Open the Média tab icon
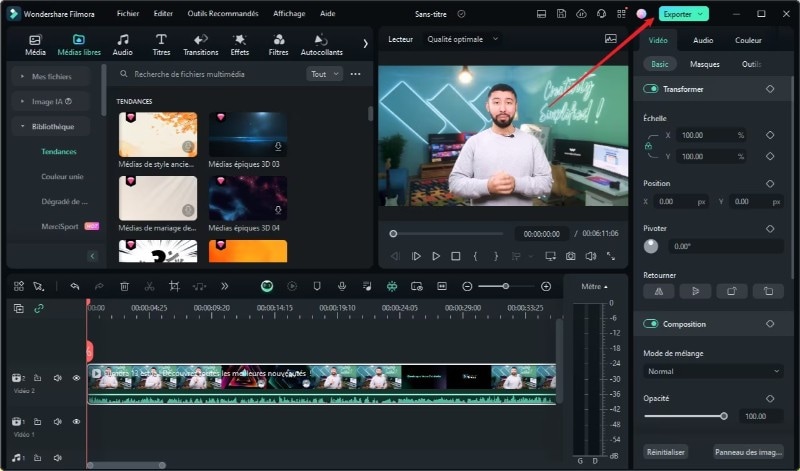 coord(35,40)
